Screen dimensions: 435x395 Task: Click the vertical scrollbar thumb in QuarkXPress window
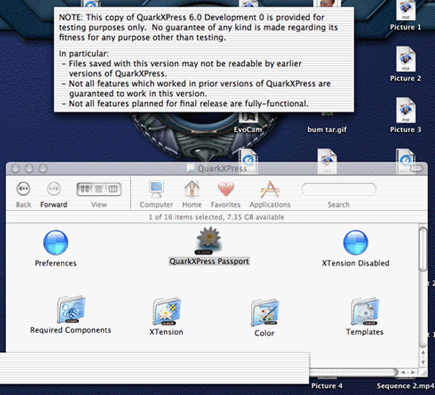(423, 249)
